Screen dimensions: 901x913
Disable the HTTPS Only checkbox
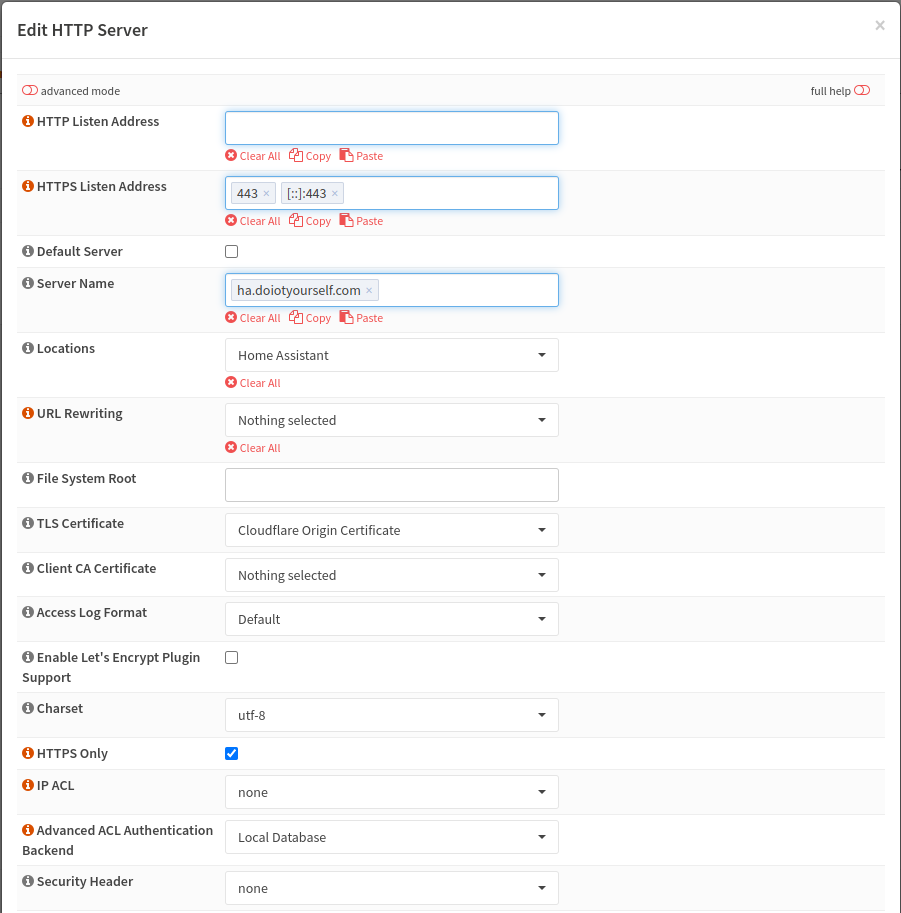click(231, 753)
